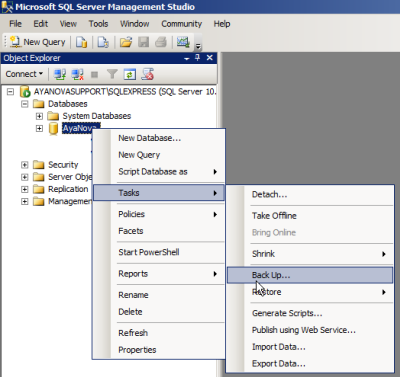Choose Refresh from context menu

tap(159, 333)
